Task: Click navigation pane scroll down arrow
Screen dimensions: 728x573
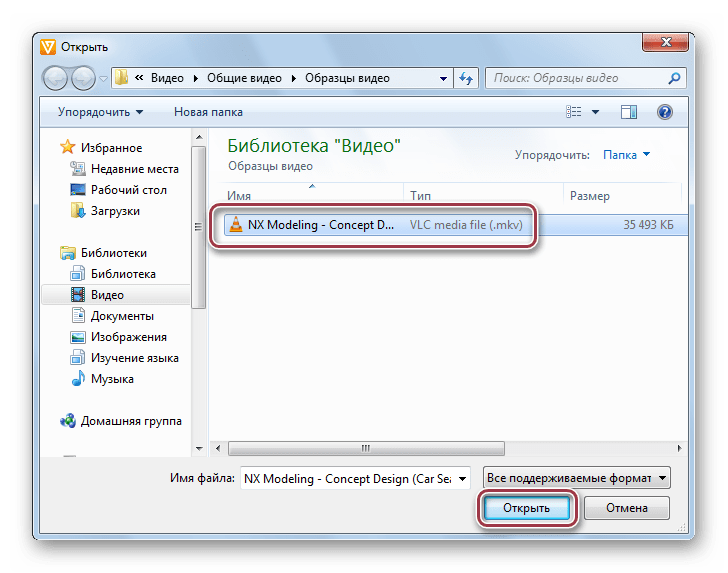Action: 199,449
